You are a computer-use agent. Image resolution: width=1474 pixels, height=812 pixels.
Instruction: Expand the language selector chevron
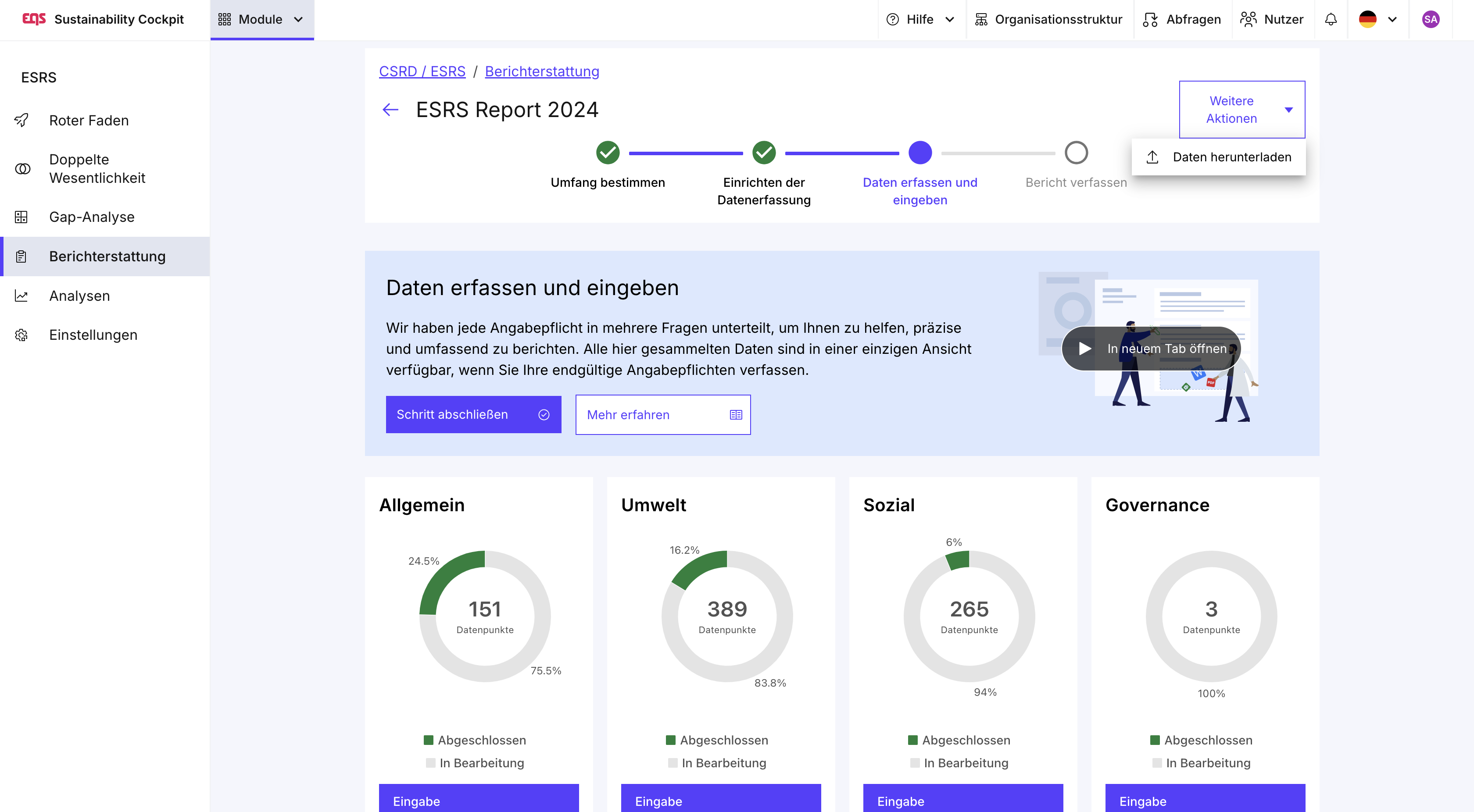coord(1393,19)
